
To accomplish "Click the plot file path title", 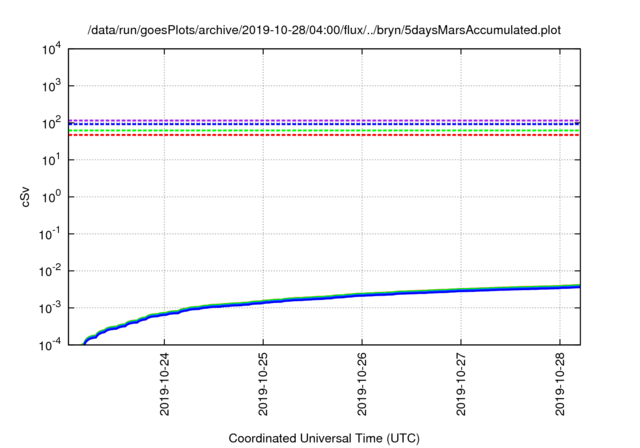I will (x=324, y=30).
